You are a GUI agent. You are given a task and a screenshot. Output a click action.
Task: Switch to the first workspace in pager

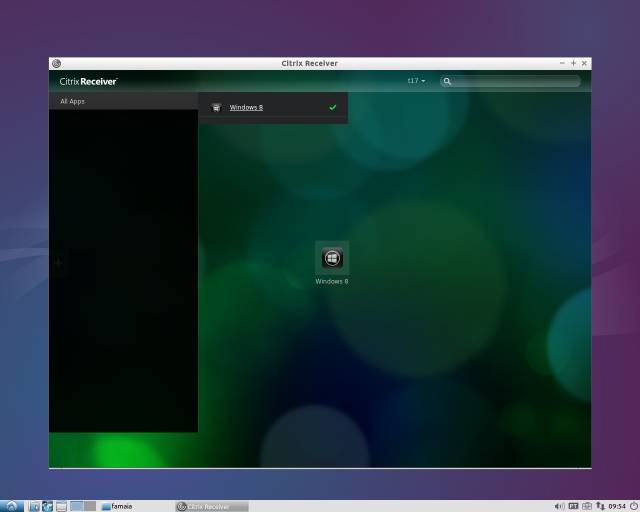click(x=77, y=506)
